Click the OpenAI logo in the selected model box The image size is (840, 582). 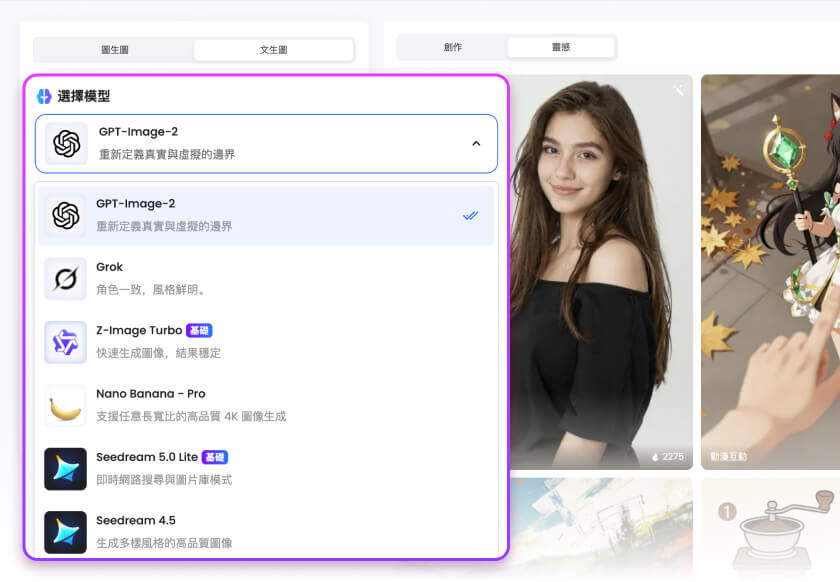point(66,144)
